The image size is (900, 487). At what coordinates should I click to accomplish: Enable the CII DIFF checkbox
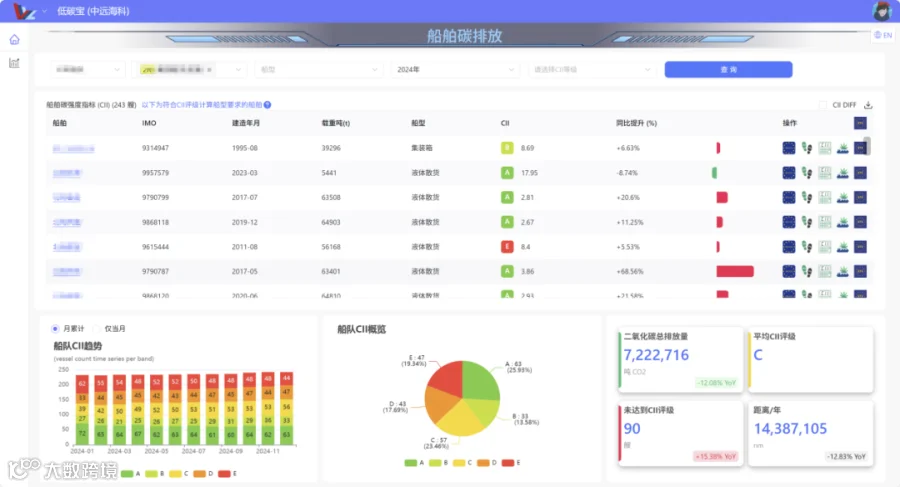pos(823,105)
